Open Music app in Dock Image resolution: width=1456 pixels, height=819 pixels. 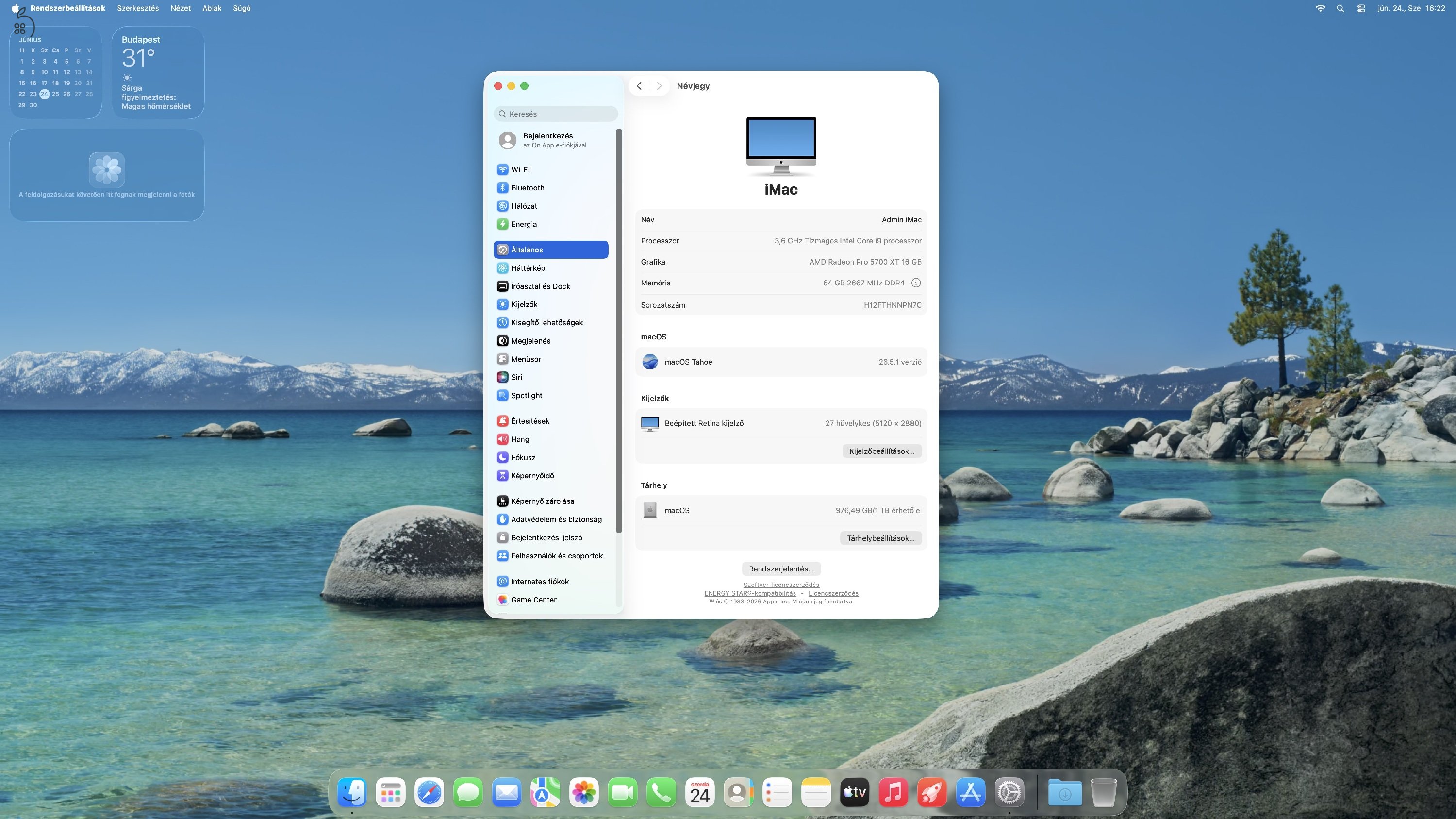click(893, 792)
